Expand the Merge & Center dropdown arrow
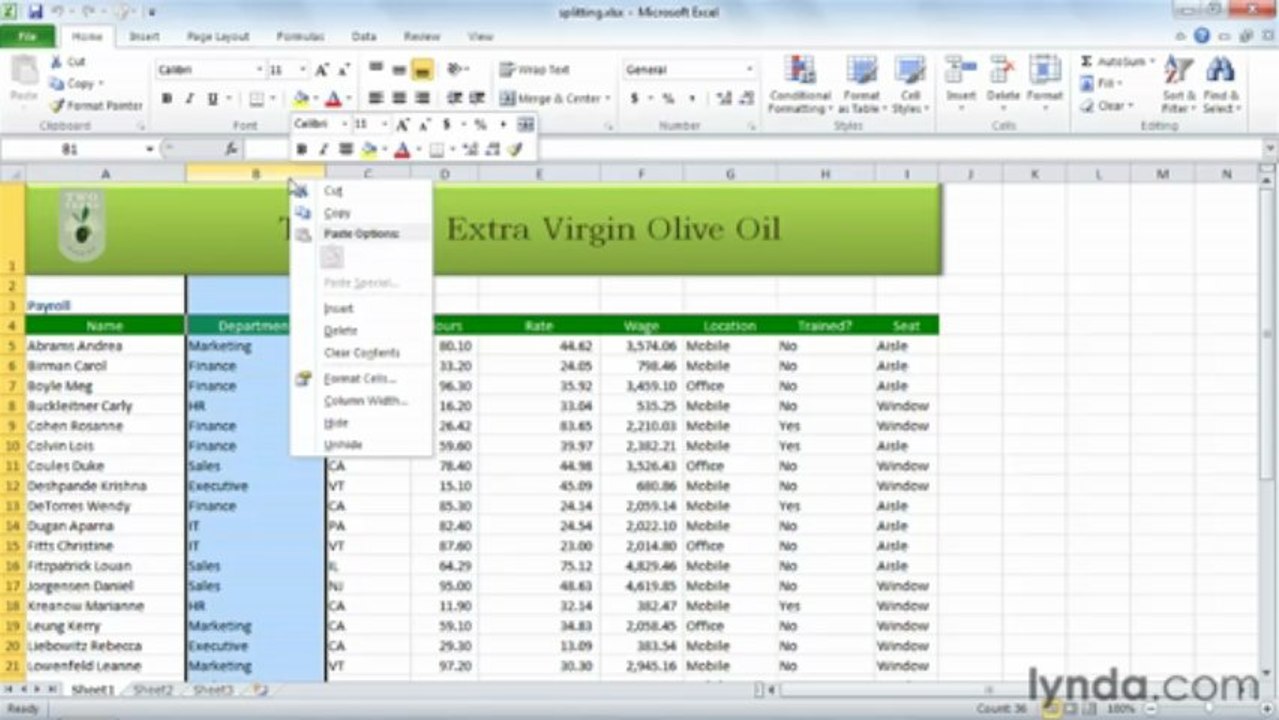1279x720 pixels. tap(608, 98)
